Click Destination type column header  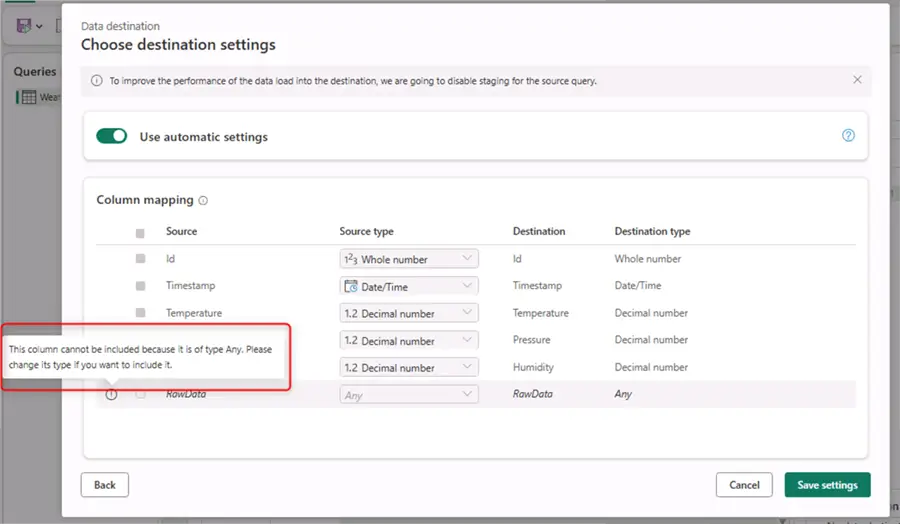point(652,231)
